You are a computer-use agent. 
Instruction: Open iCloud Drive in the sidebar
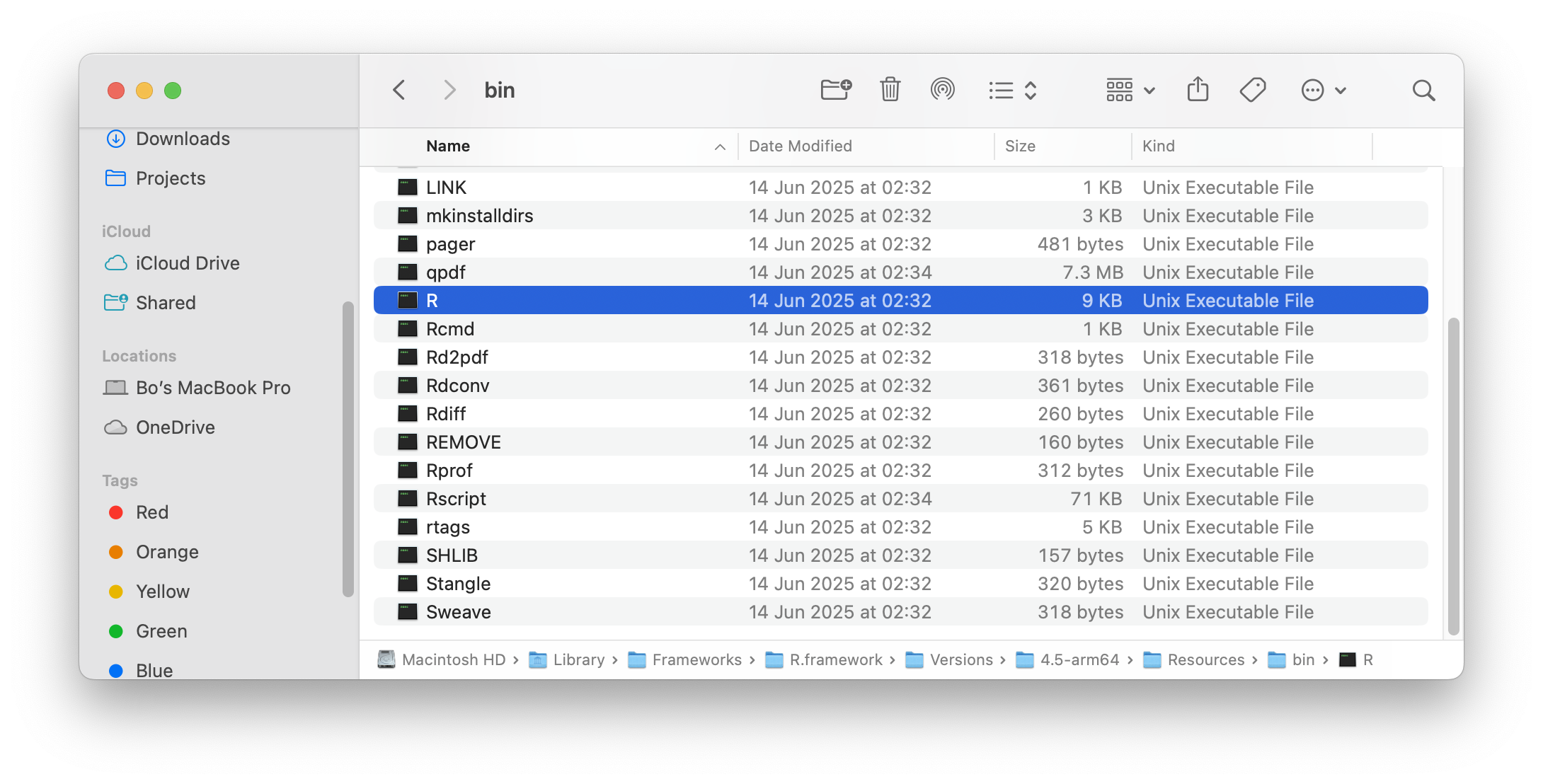tap(188, 263)
